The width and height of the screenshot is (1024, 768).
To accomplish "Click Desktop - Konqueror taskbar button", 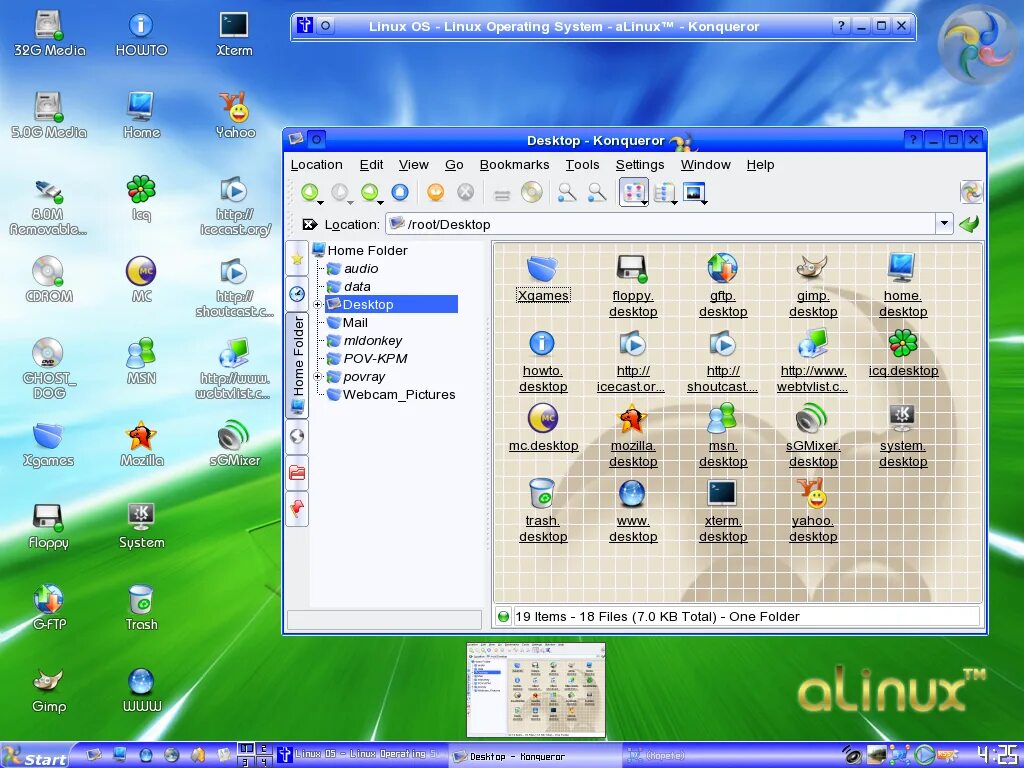I will [x=534, y=756].
